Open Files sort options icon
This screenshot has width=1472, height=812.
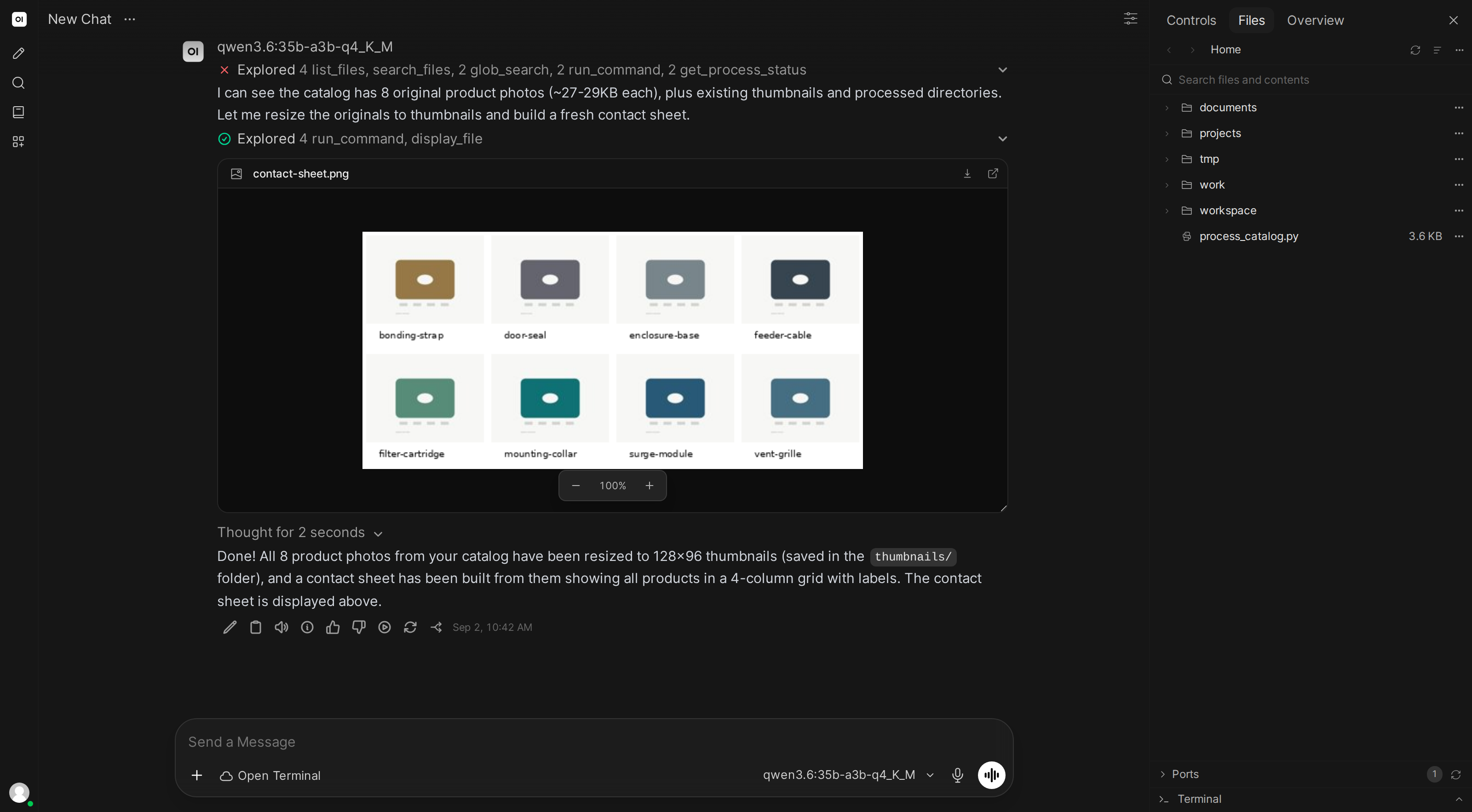tap(1437, 50)
